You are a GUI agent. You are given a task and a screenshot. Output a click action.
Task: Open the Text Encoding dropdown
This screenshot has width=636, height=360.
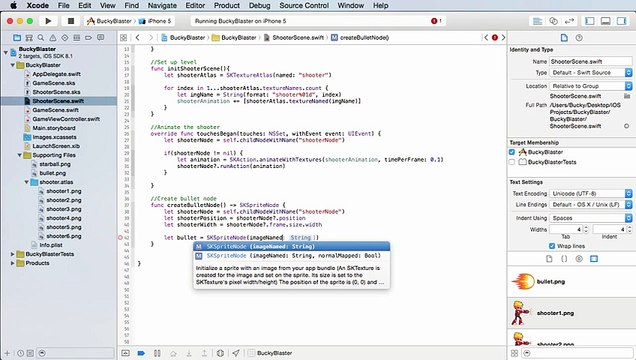click(x=591, y=193)
